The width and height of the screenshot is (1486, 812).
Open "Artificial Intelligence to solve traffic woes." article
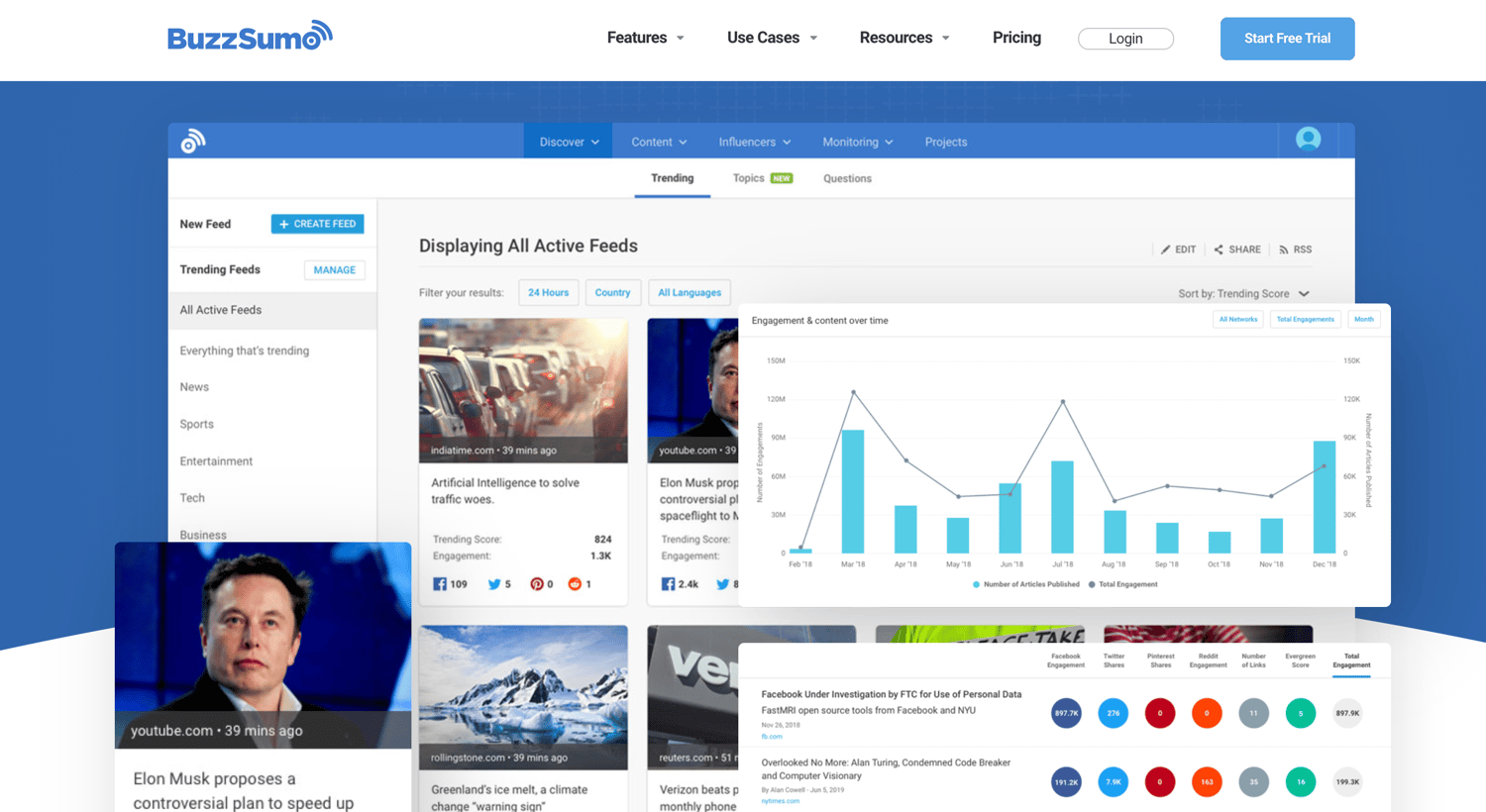click(x=505, y=491)
